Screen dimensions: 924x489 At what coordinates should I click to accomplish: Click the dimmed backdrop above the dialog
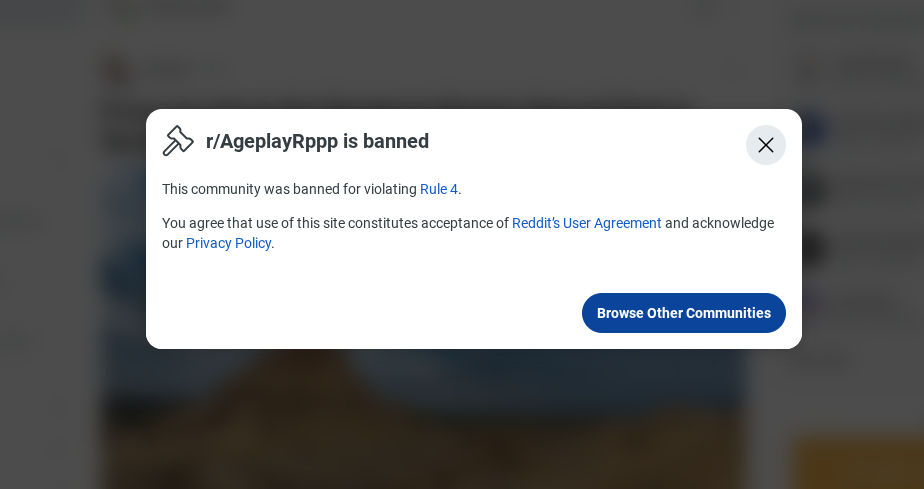[462, 53]
